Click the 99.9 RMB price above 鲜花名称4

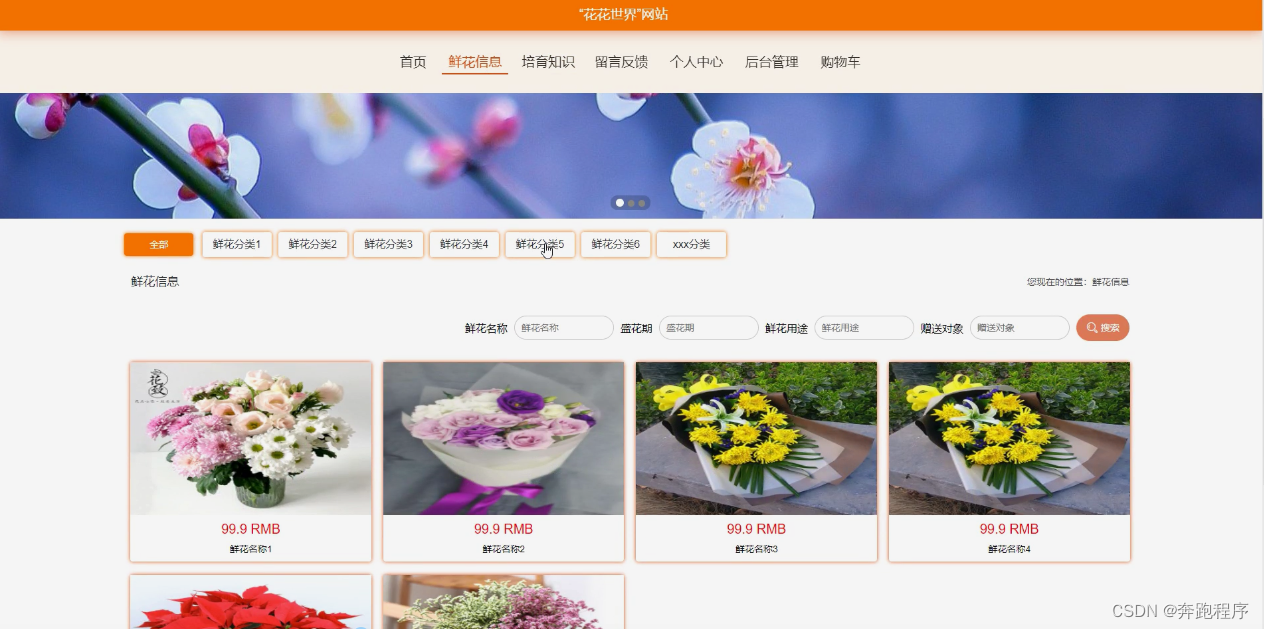(x=1010, y=529)
